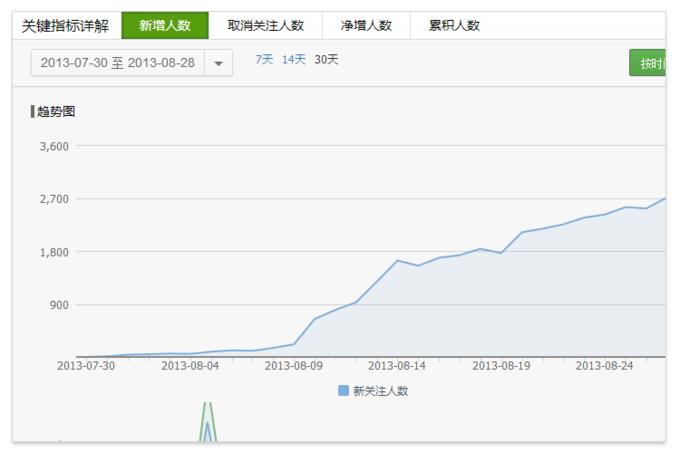680x453 pixels.
Task: Expand the date range dropdown arrow
Action: point(219,63)
